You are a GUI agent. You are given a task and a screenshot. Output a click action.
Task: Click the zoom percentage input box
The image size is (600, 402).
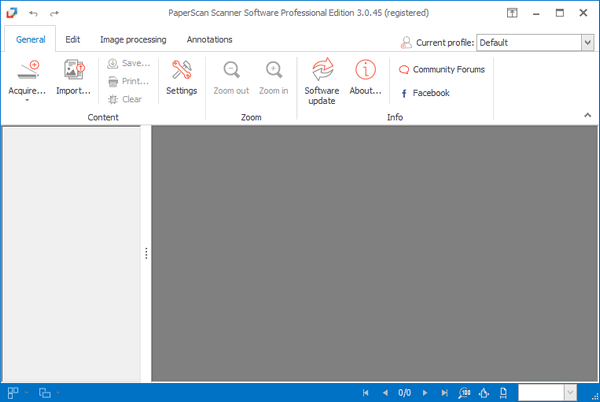pos(541,392)
